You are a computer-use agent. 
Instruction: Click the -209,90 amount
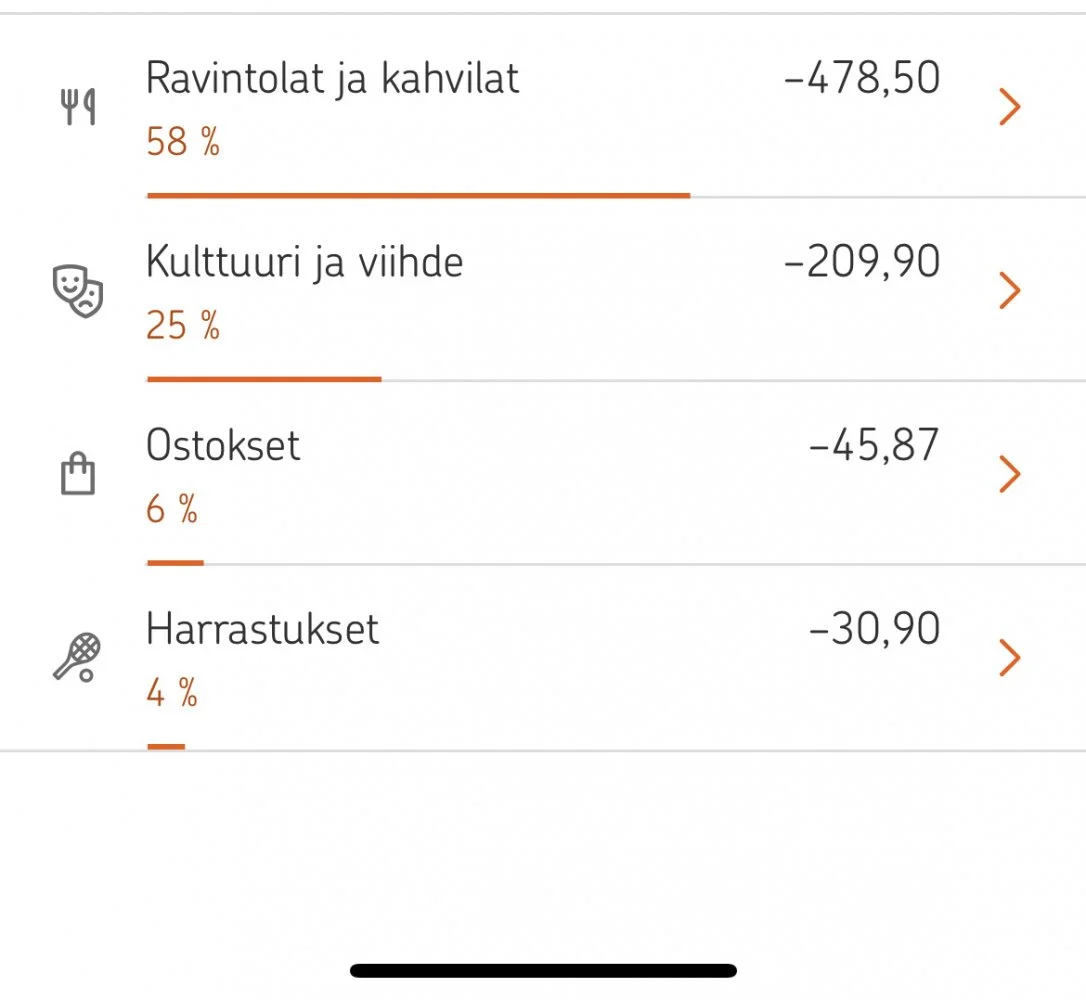click(x=862, y=262)
